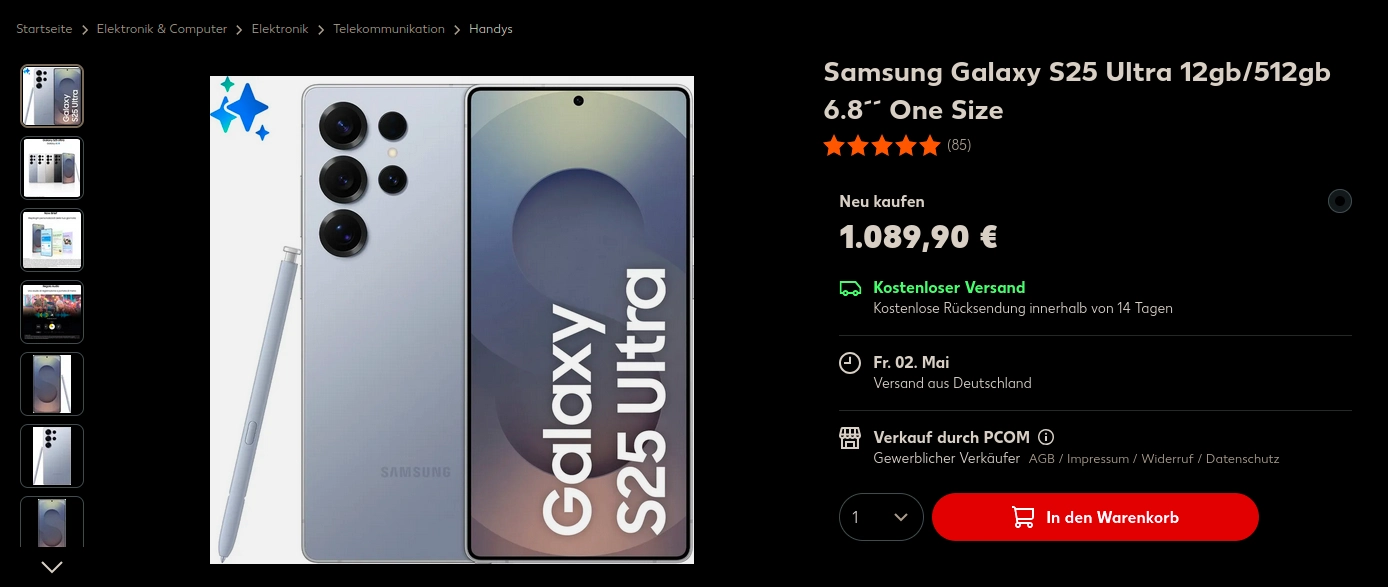1388x587 pixels.
Task: Open the Elektronik & Computer breadcrumb
Action: point(162,29)
